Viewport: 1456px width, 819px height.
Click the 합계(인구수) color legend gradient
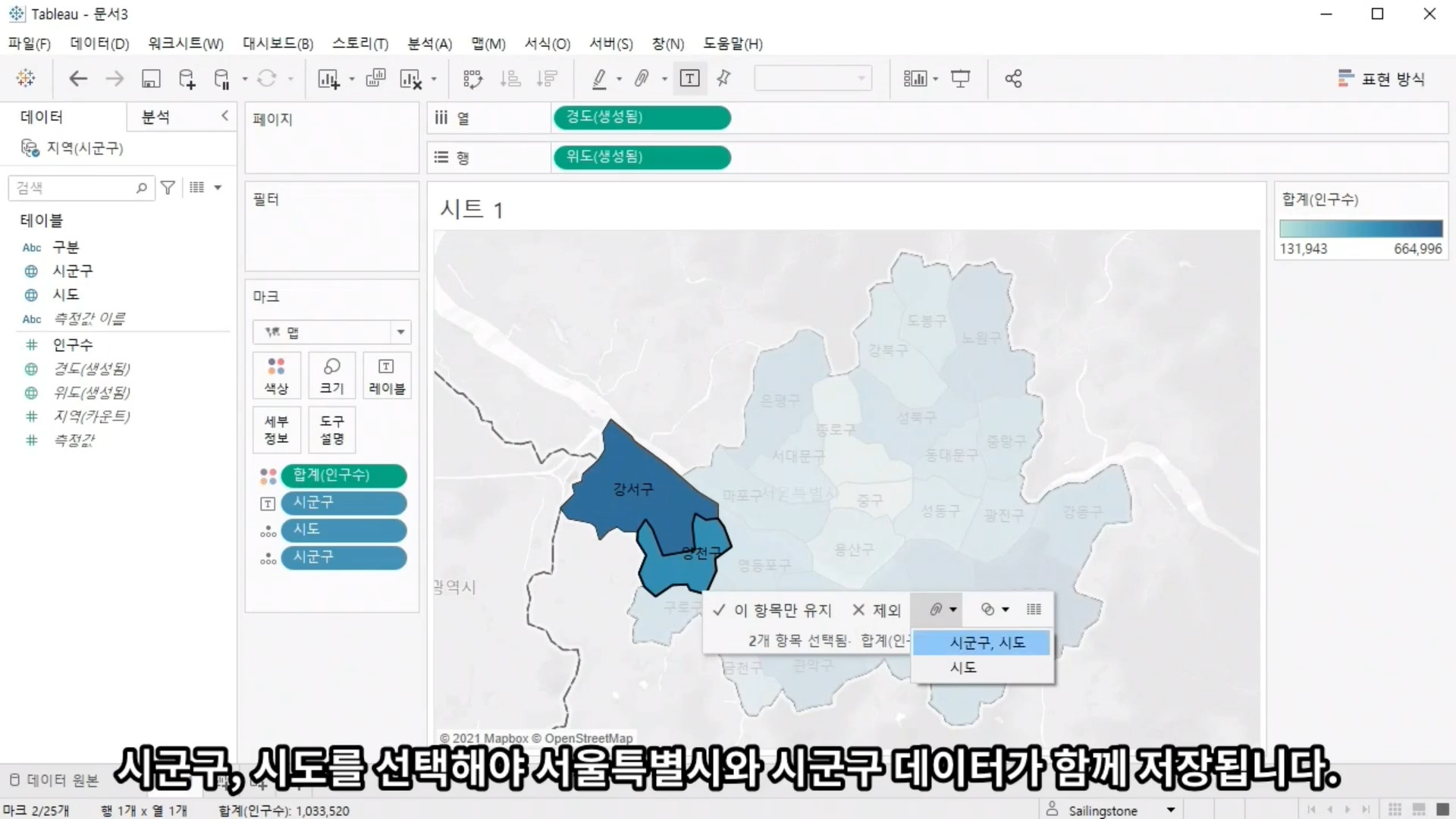(x=1360, y=228)
